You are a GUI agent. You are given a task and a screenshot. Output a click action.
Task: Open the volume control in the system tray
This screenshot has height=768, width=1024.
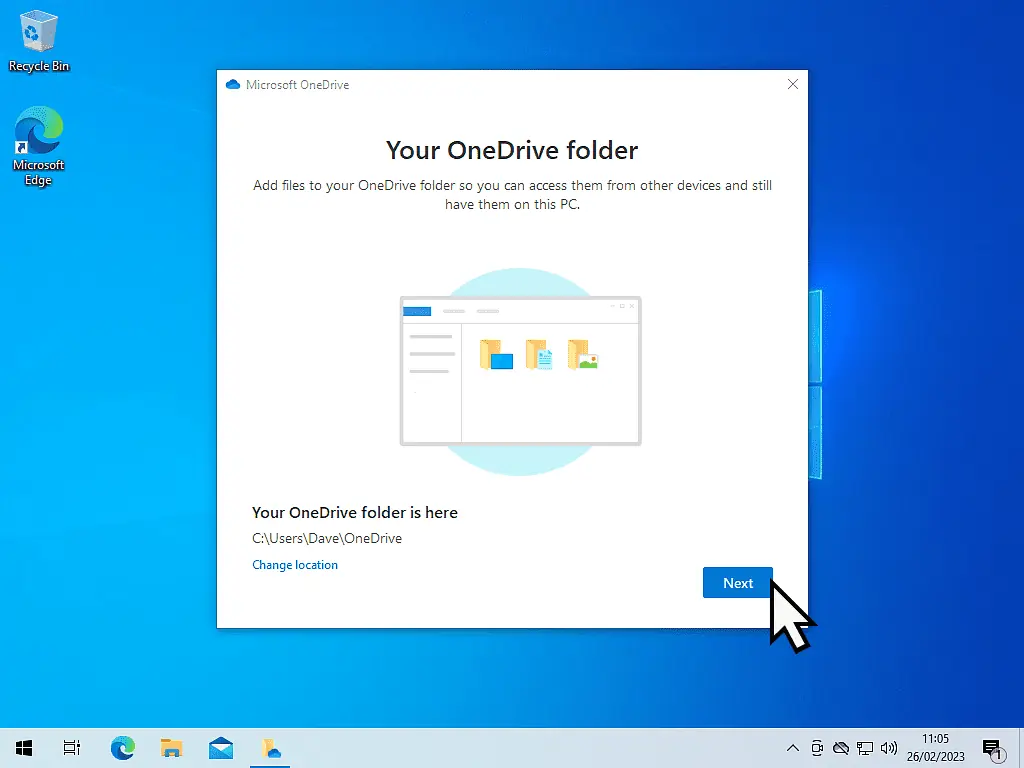pos(889,747)
